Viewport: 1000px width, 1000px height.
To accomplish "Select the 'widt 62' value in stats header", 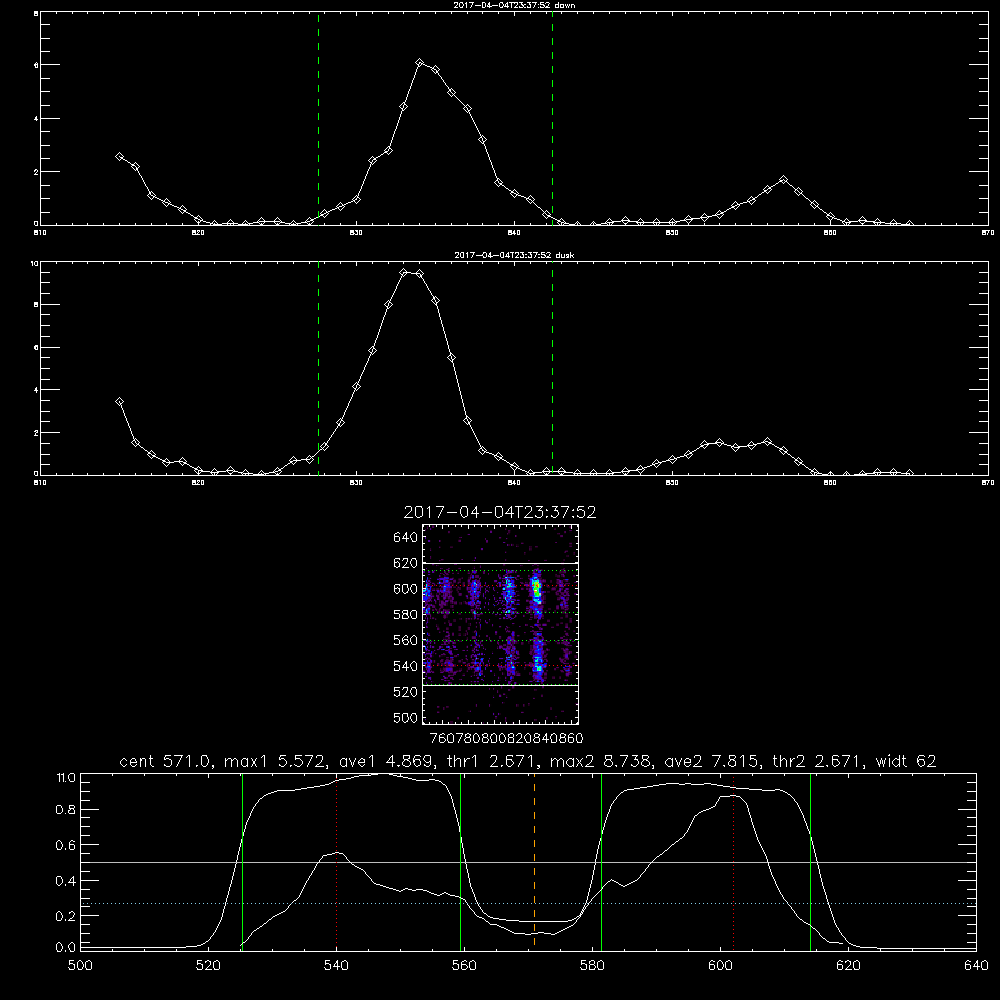I will tap(906, 761).
